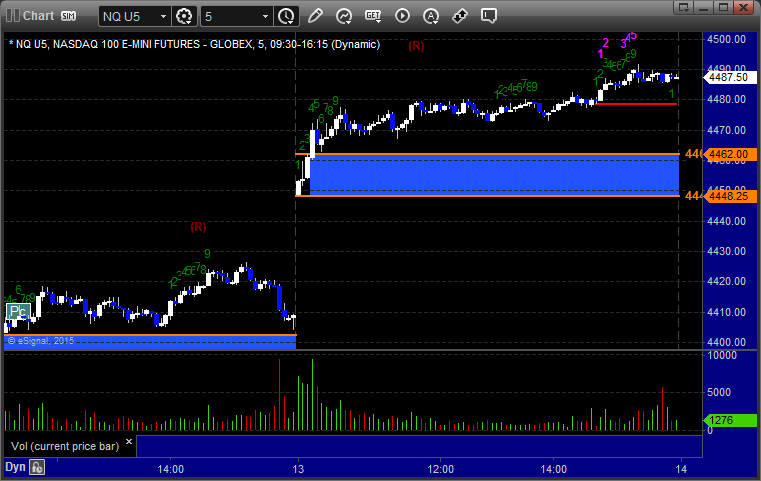Click the current price label 4487.50
This screenshot has width=761, height=481.
(729, 77)
